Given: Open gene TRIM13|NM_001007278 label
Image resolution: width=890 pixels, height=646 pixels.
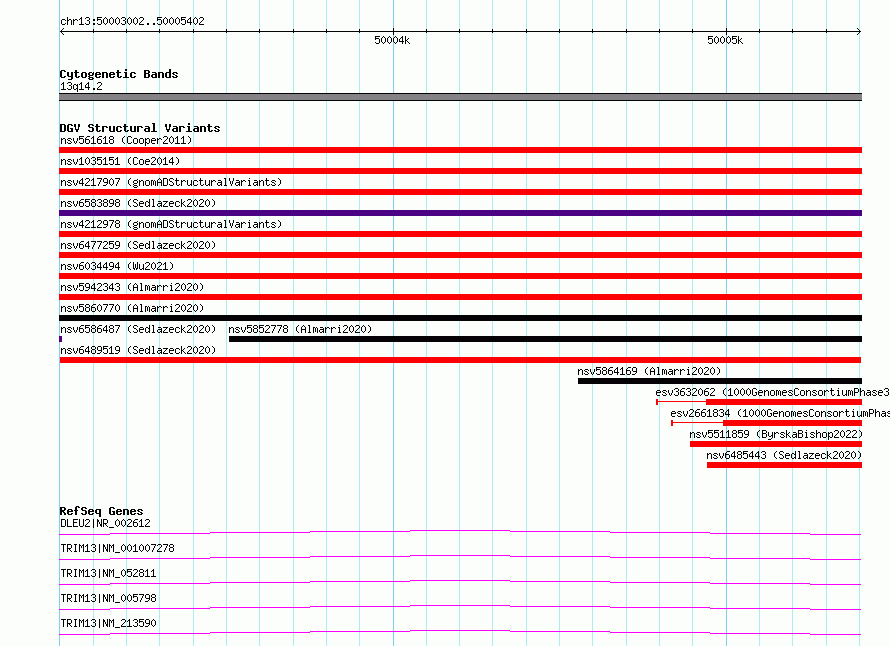Looking at the screenshot, I should click(x=117, y=548).
